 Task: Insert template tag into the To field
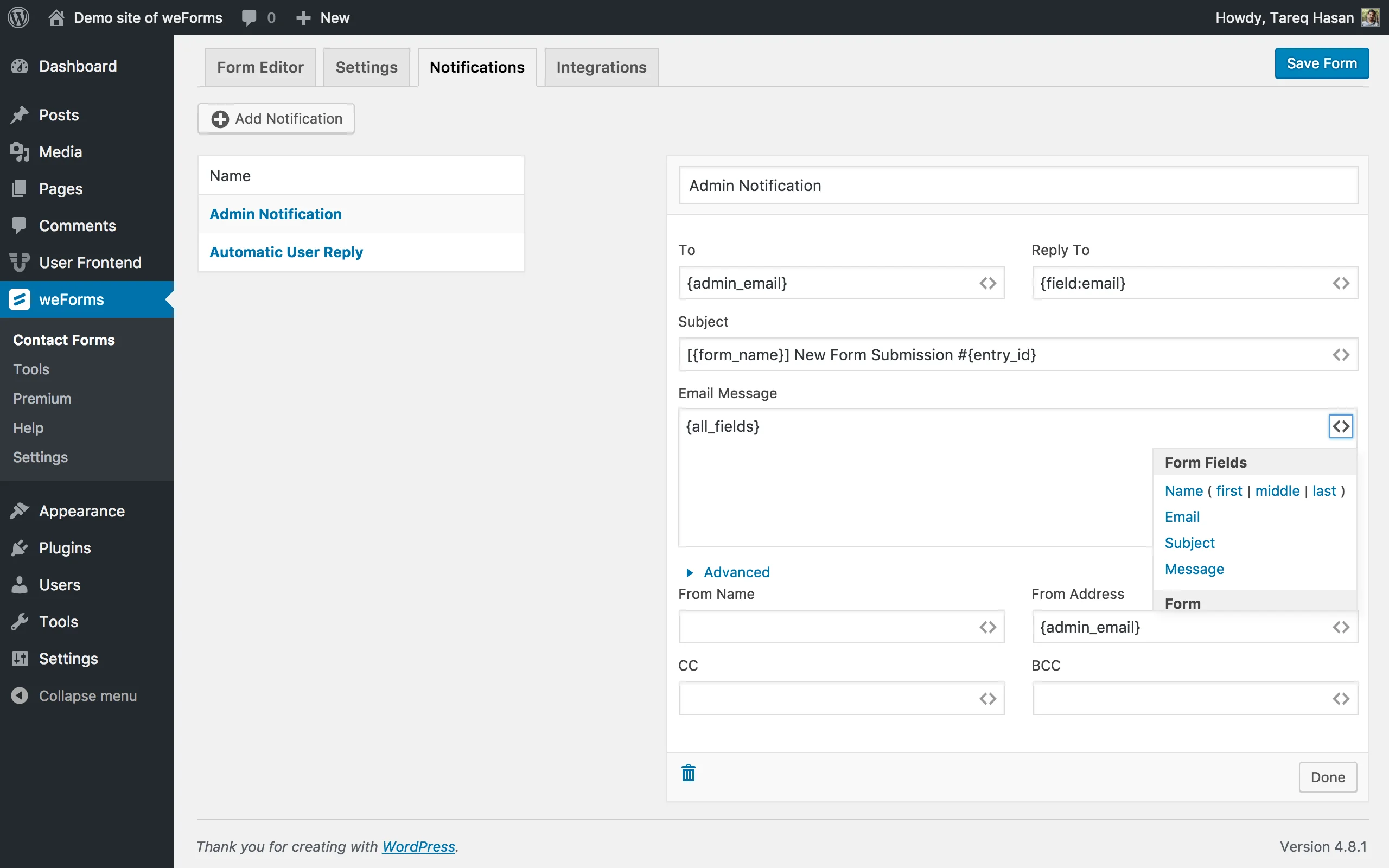pyautogui.click(x=988, y=283)
